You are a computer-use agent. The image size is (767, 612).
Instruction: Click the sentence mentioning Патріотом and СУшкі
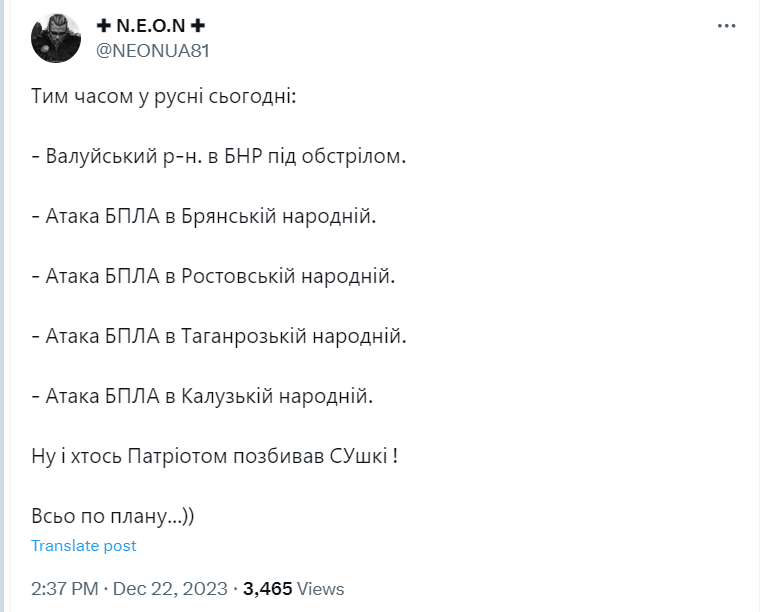214,456
